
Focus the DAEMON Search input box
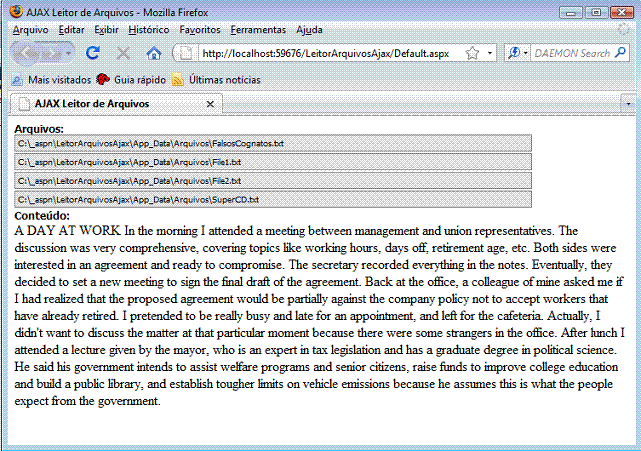(572, 53)
